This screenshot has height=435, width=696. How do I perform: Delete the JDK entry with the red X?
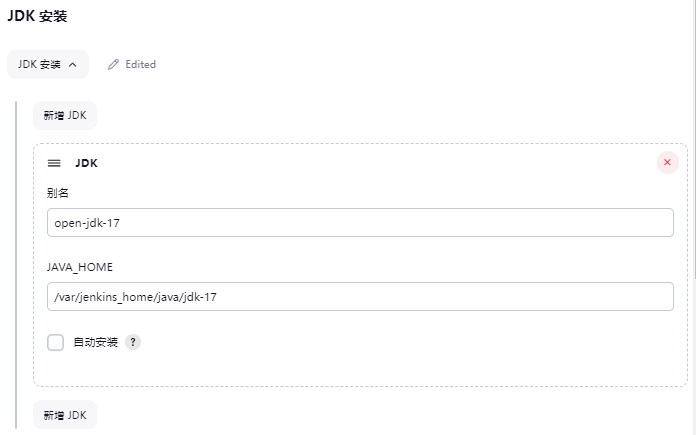[667, 162]
